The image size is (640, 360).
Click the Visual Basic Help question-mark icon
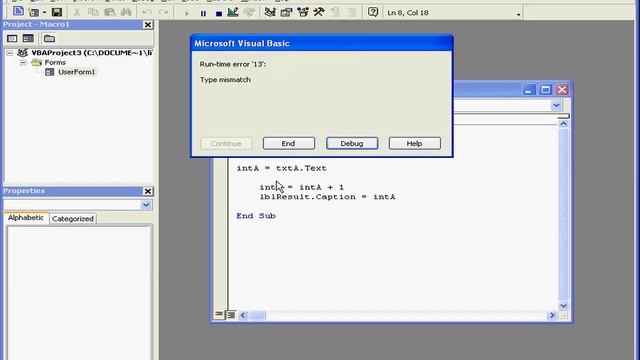pos(373,12)
